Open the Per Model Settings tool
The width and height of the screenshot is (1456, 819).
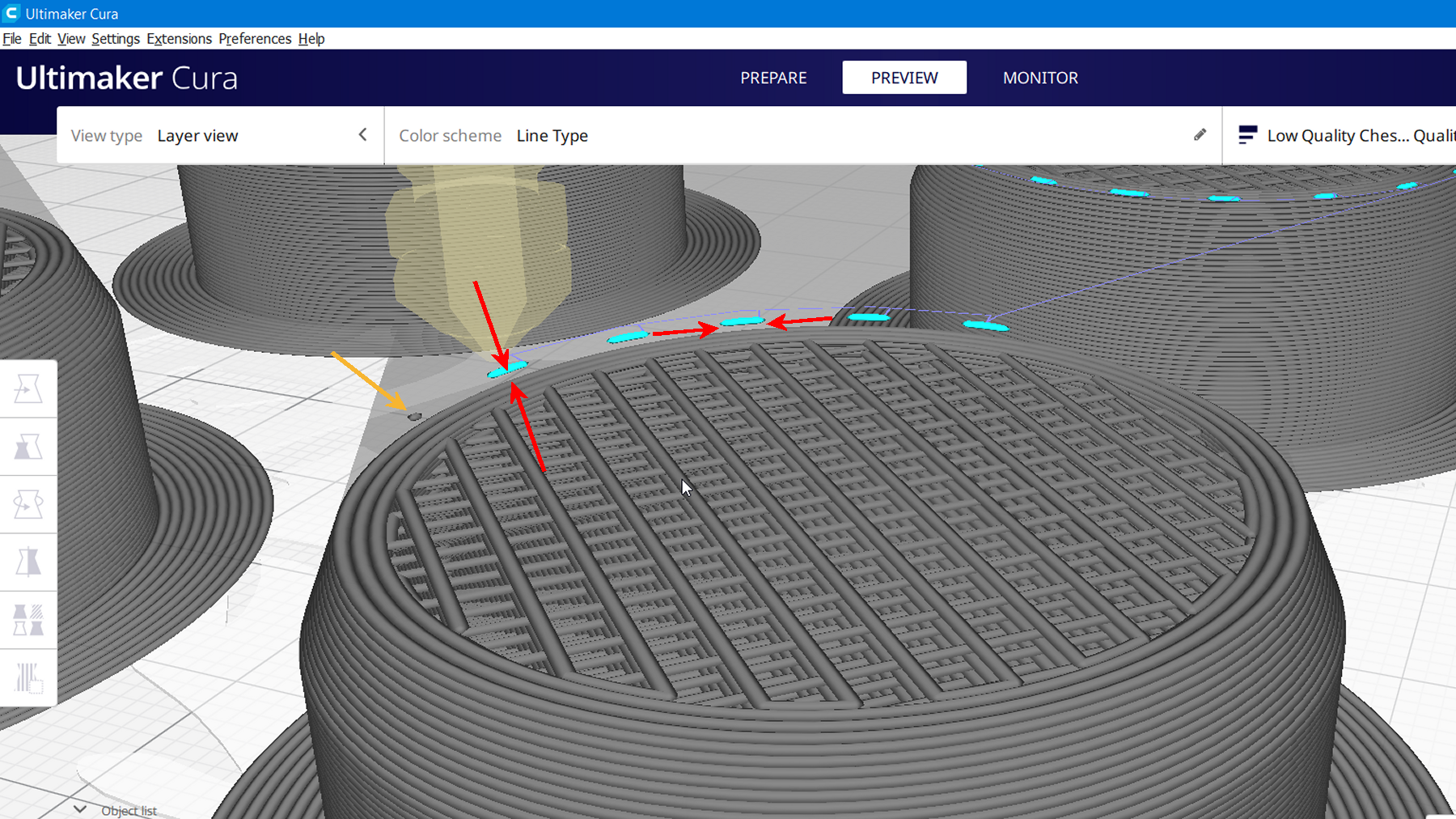pyautogui.click(x=28, y=620)
